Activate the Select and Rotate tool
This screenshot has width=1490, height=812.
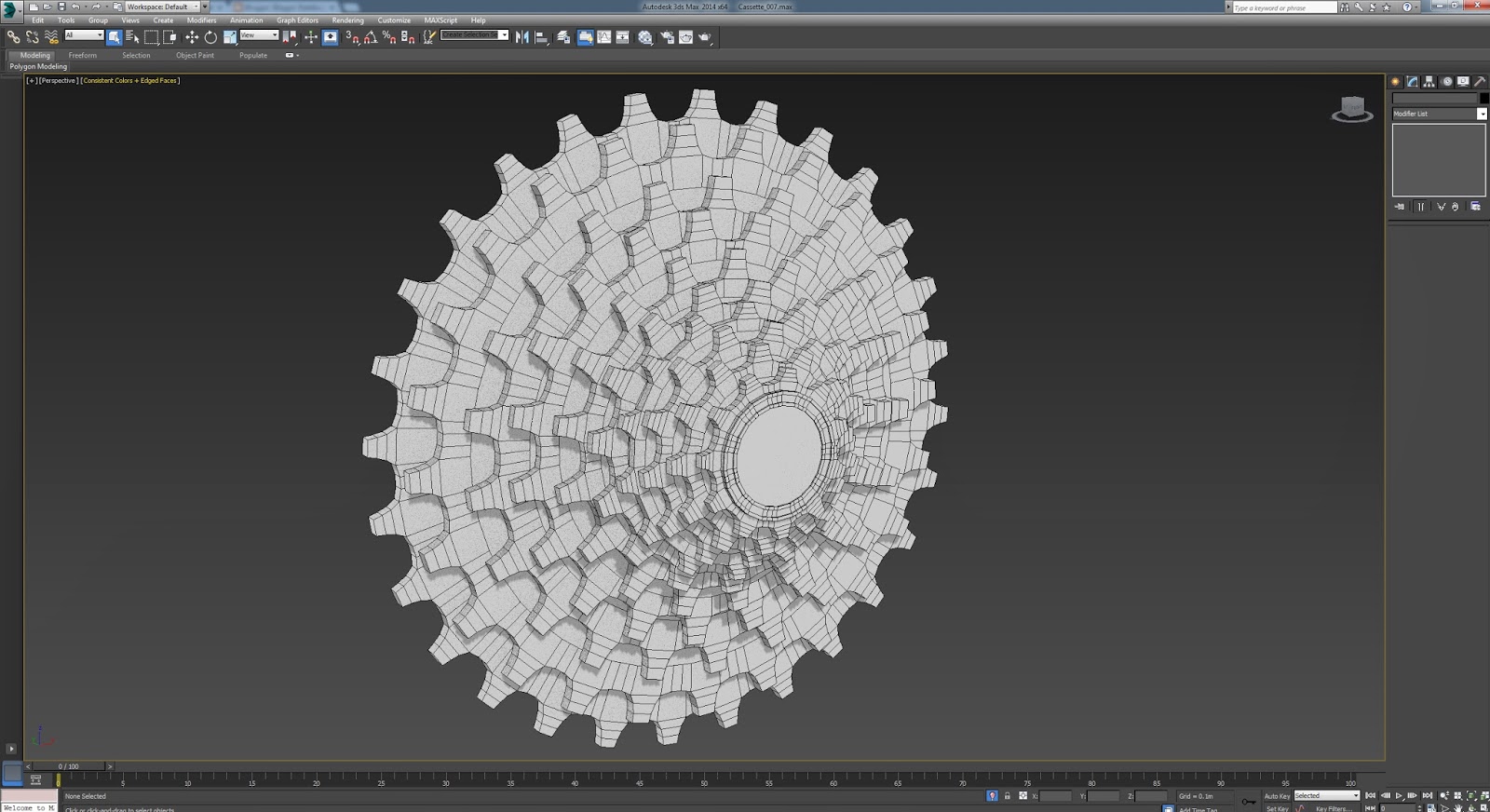210,37
